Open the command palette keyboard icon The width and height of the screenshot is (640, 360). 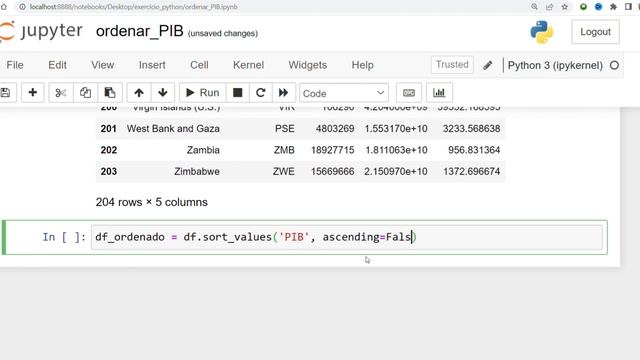pos(409,93)
